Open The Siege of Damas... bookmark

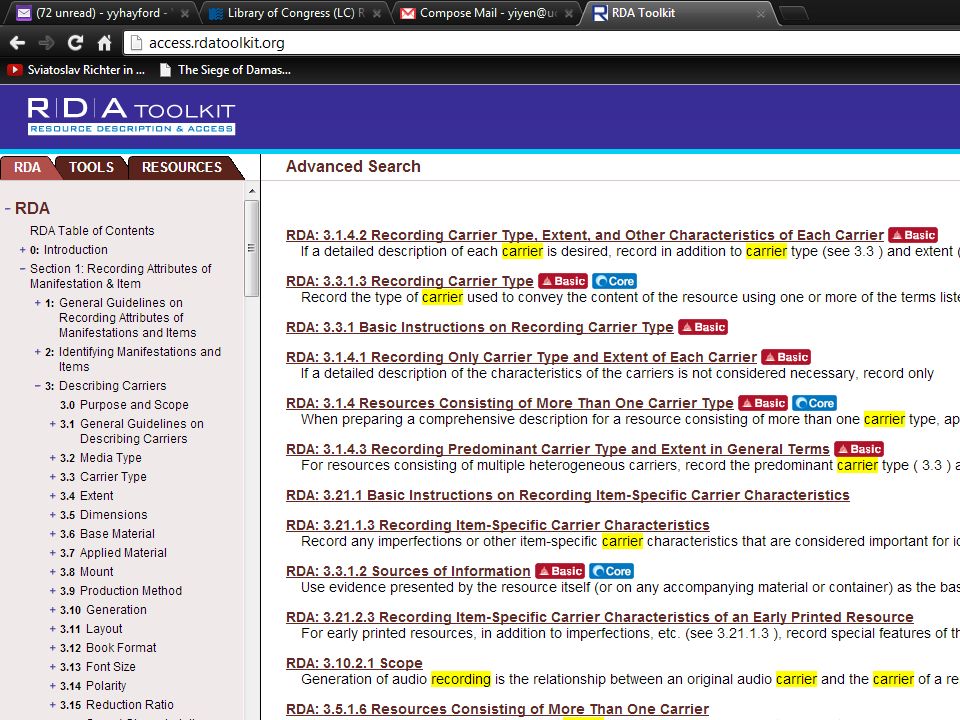(225, 70)
